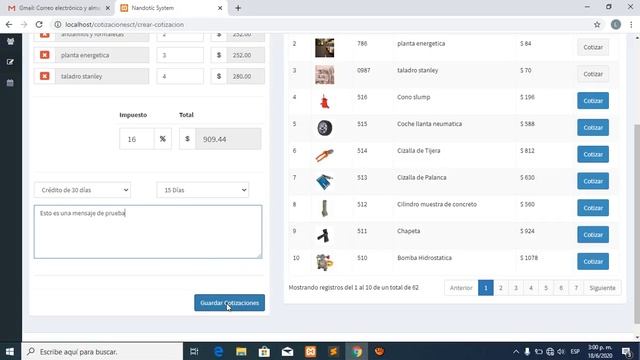Switch to the Gmail tab
The width and height of the screenshot is (640, 360).
59,8
